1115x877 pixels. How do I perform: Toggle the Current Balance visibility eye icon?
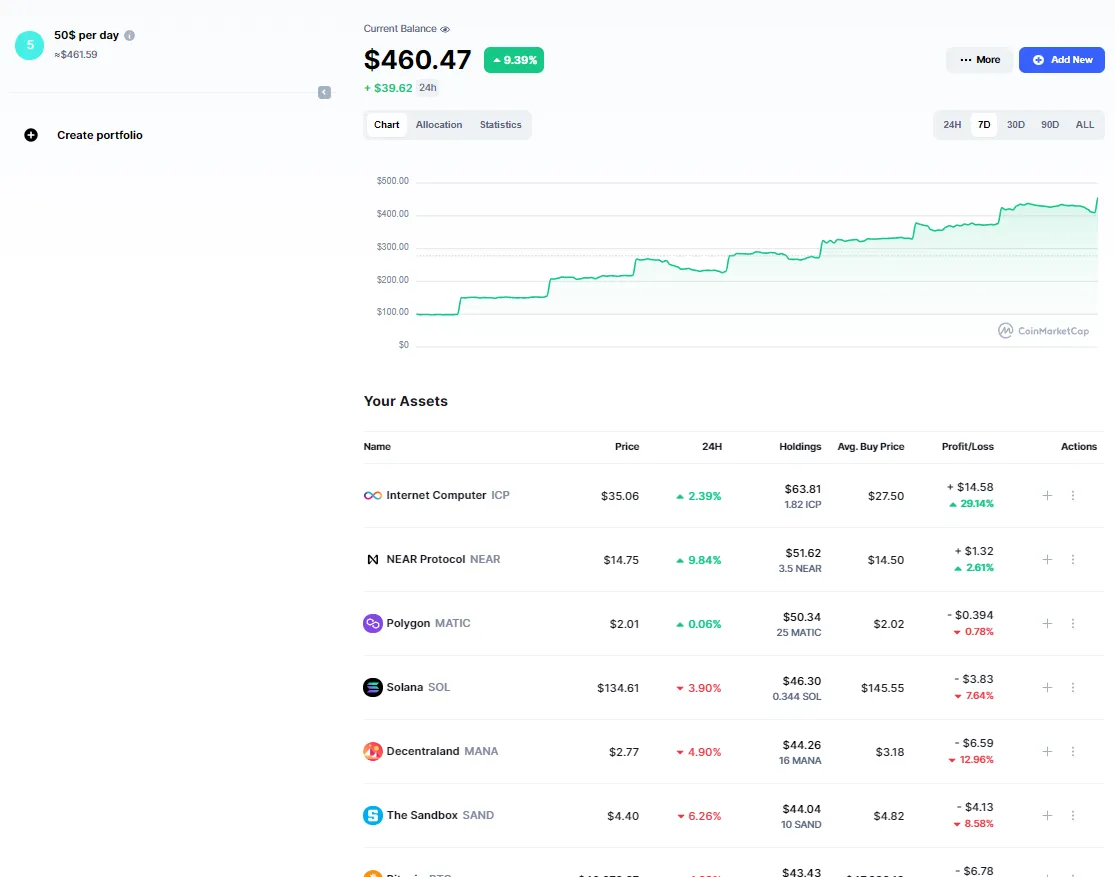pyautogui.click(x=445, y=29)
